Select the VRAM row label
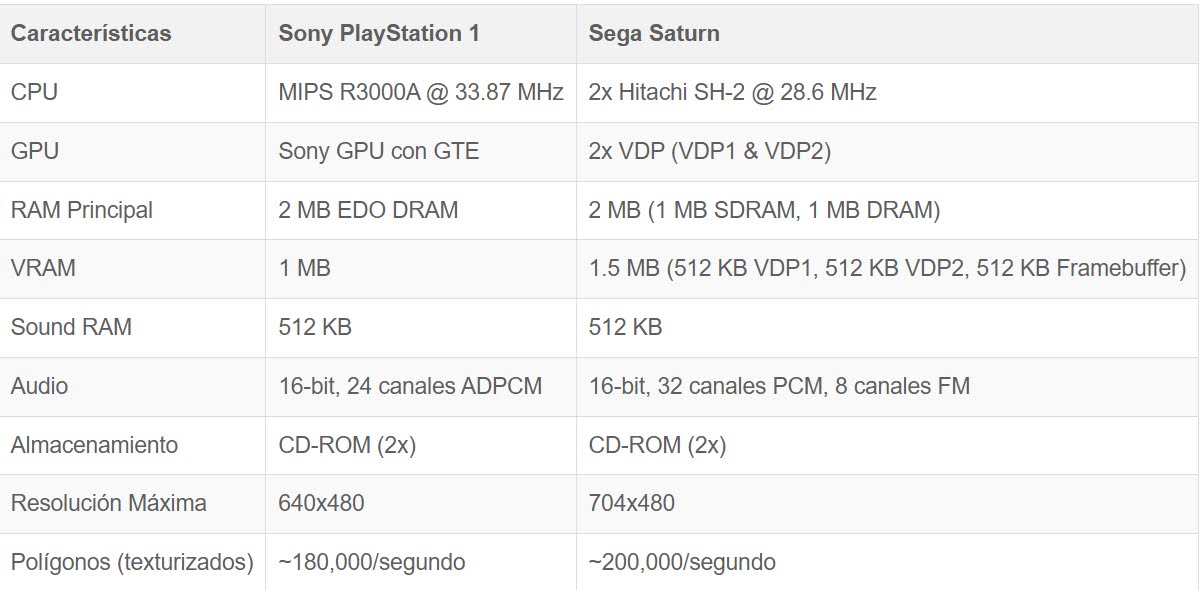Viewport: 1201px width, 590px height. tap(43, 268)
